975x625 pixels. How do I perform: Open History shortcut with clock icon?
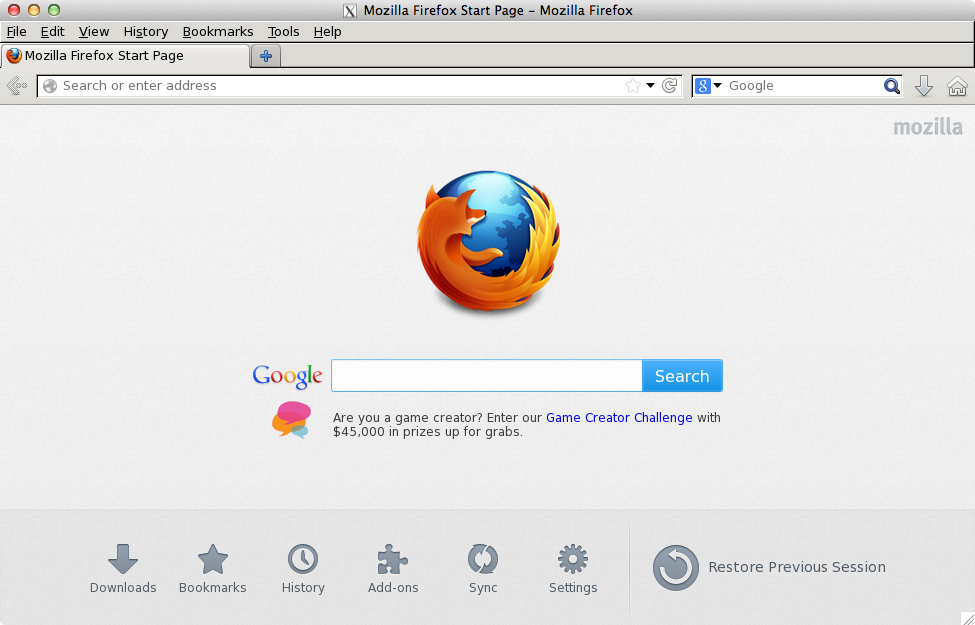point(303,569)
